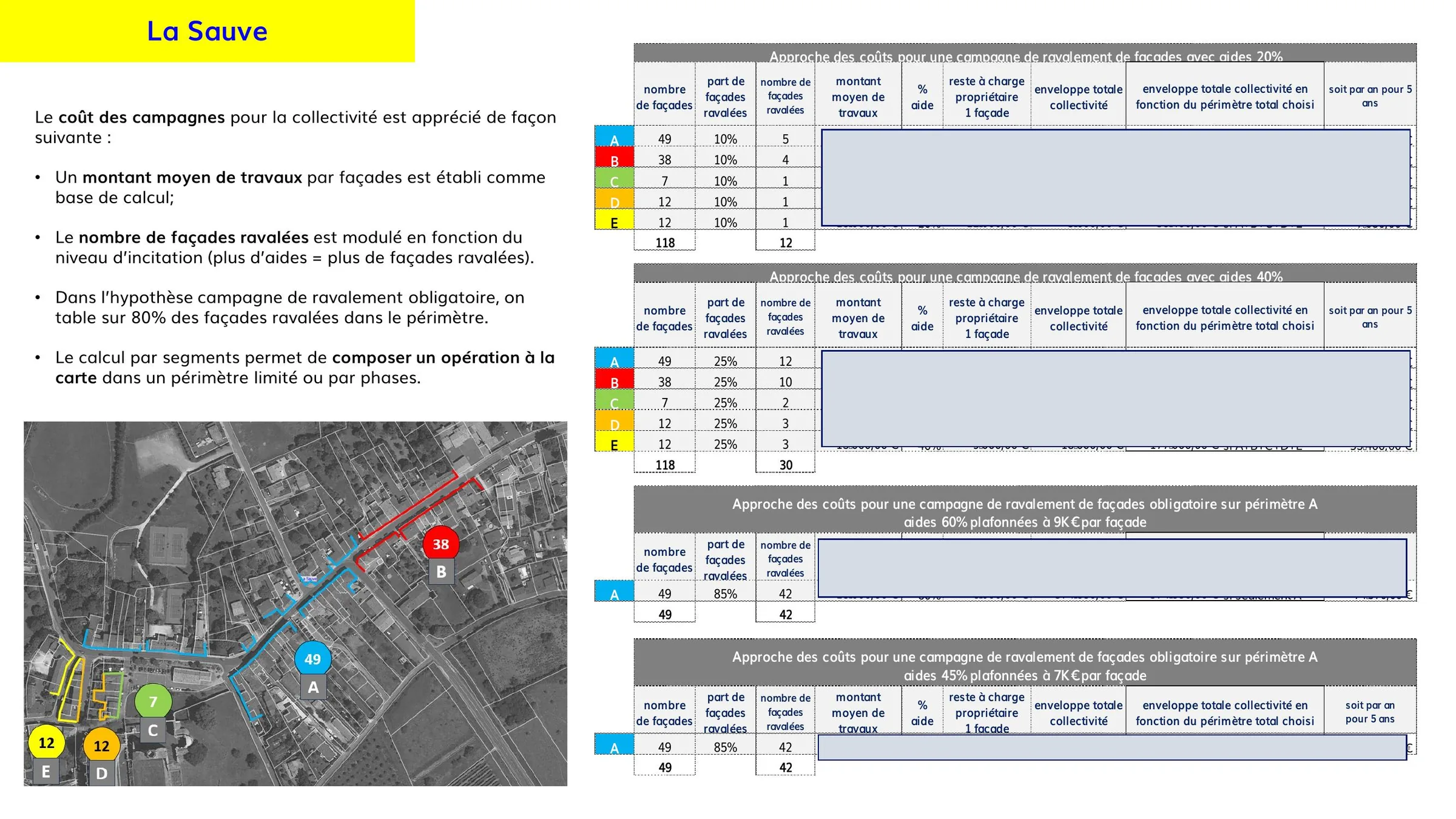Image resolution: width=1456 pixels, height=819 pixels.
Task: Click '38' in row B of aides 20% table
Action: tap(665, 160)
